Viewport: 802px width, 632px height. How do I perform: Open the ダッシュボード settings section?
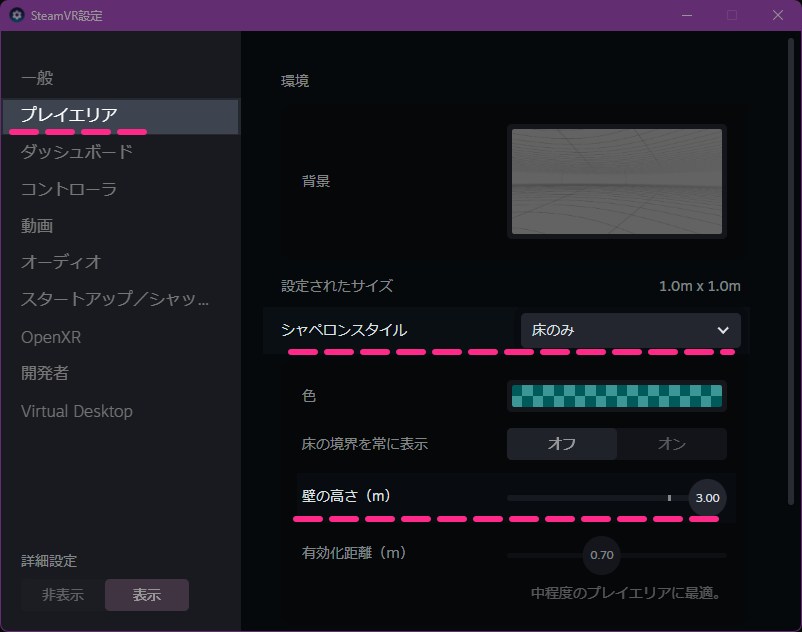[x=77, y=152]
